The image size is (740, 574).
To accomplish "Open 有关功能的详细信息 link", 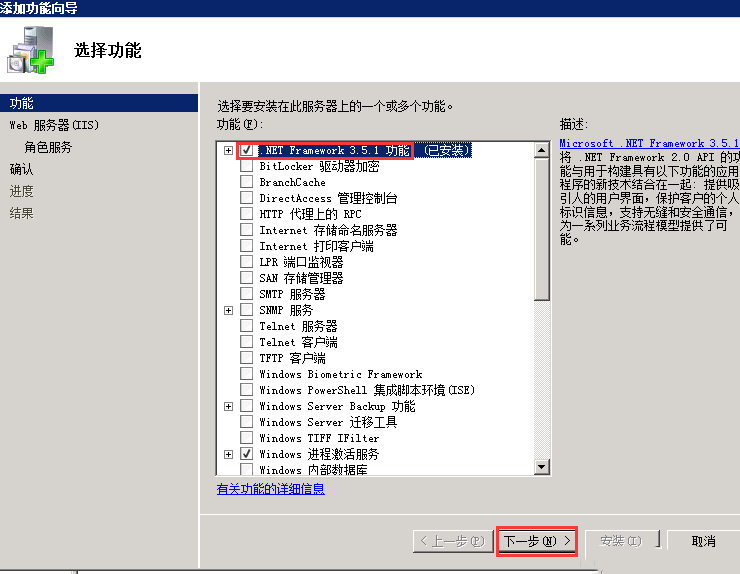I will pos(270,489).
